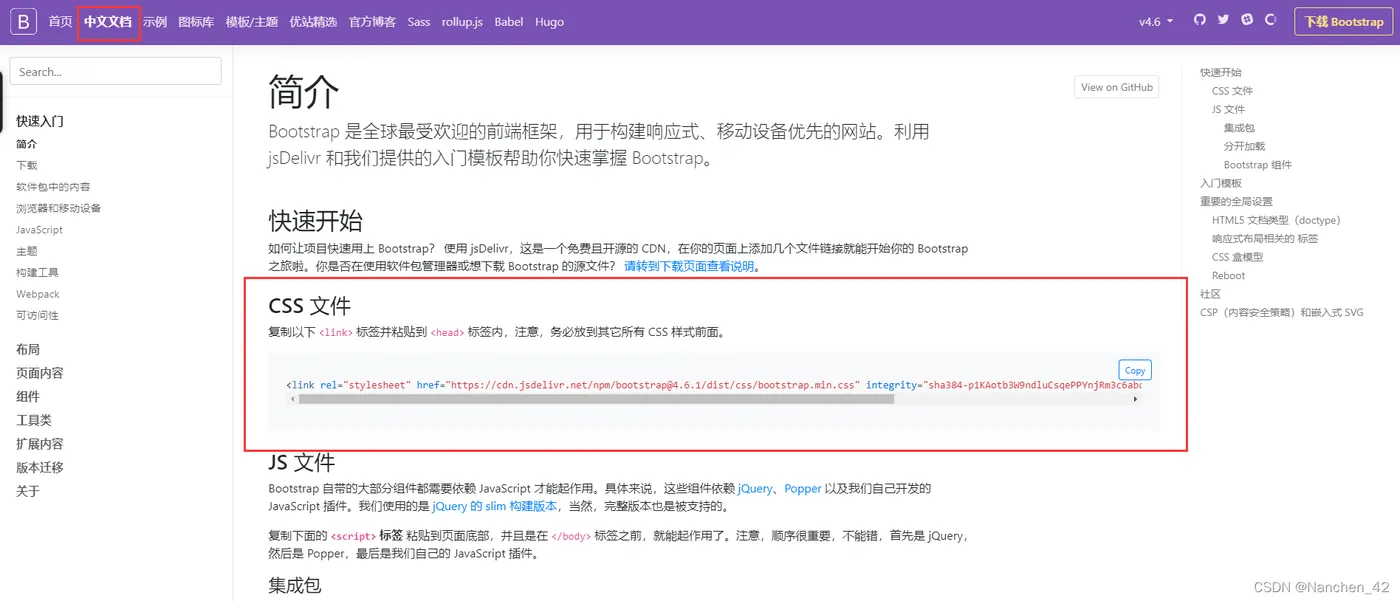Jump to Bootstrap 组件 in right TOC

pyautogui.click(x=1258, y=165)
